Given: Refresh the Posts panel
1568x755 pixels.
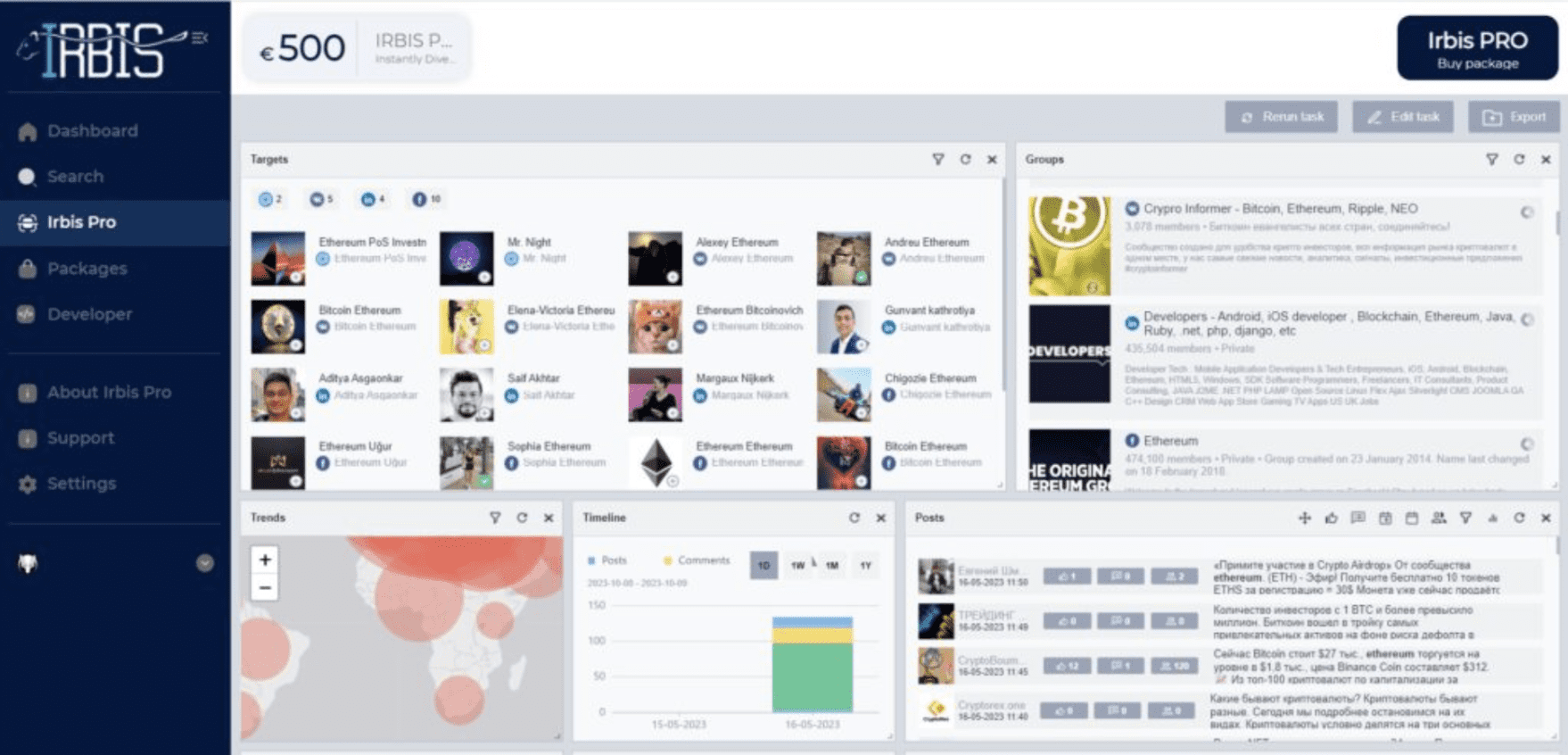Looking at the screenshot, I should pyautogui.click(x=1519, y=518).
